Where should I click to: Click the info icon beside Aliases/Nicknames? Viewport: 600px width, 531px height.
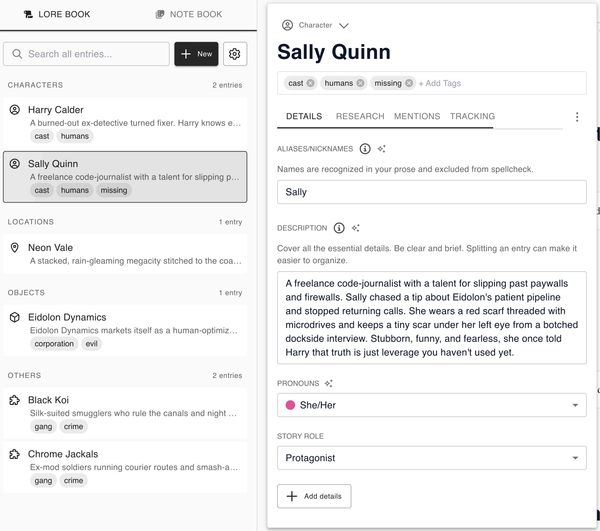tap(365, 148)
